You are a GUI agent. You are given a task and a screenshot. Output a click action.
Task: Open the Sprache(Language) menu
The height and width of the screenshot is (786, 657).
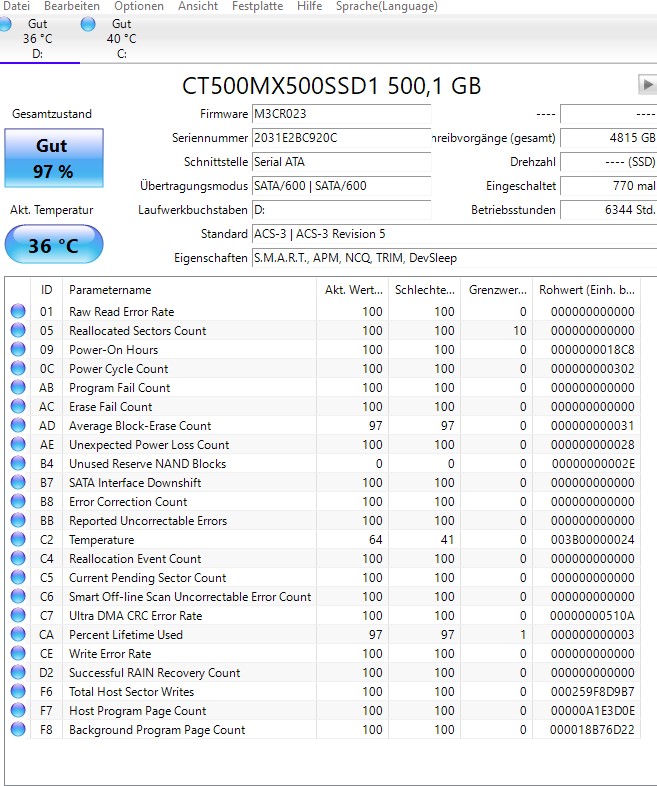[386, 6]
